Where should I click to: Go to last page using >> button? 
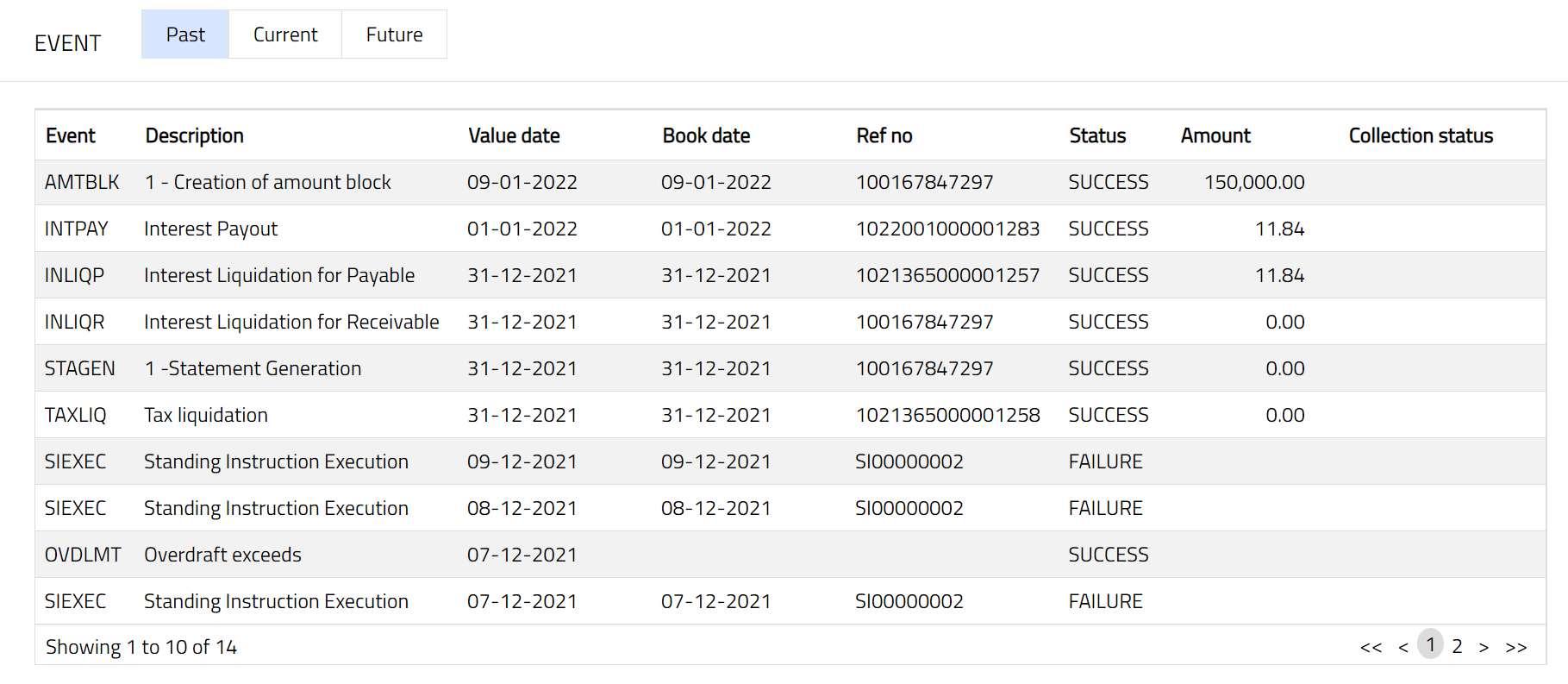click(x=1516, y=647)
